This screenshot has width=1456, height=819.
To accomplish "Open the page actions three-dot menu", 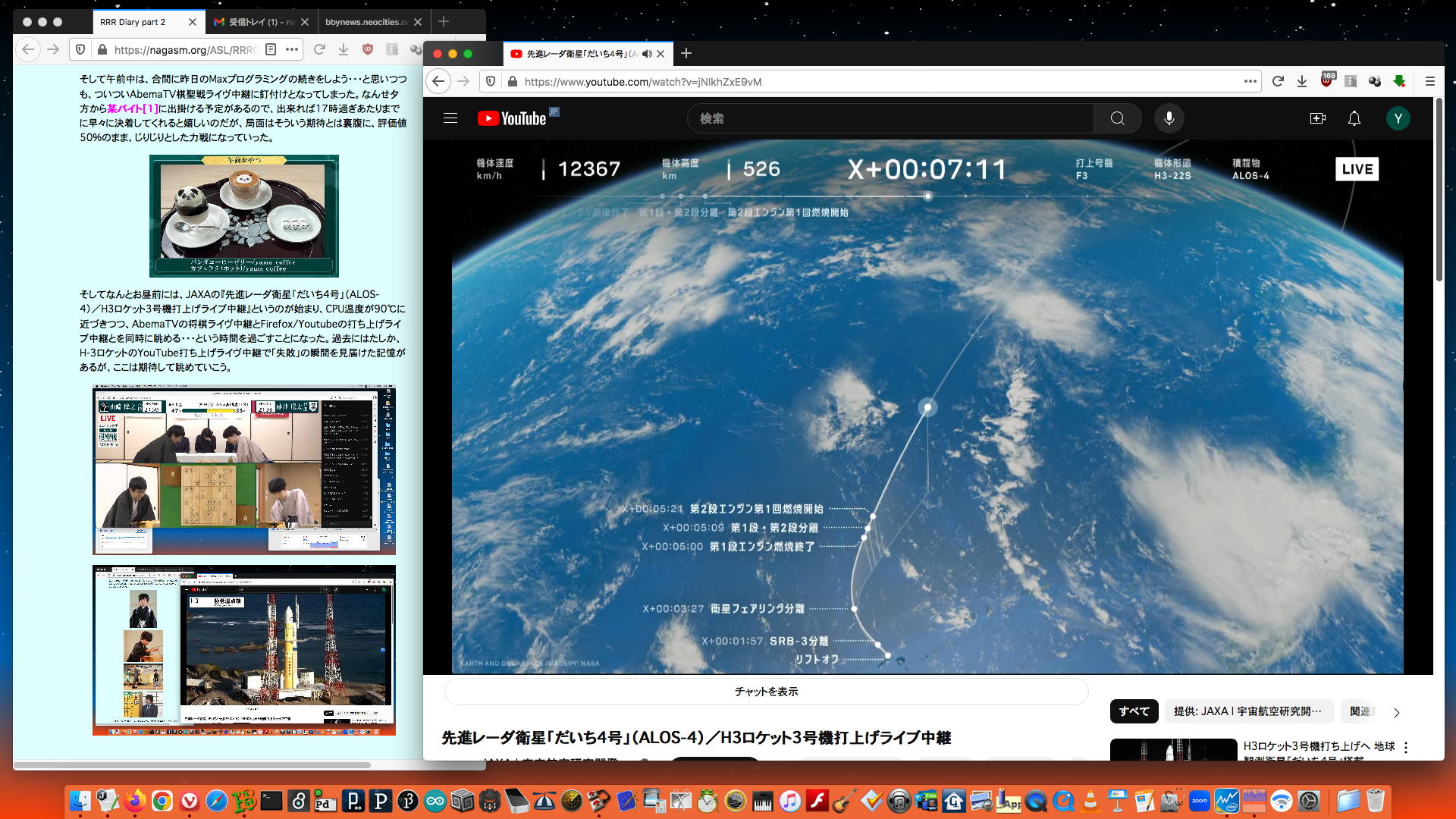I will 1250,81.
